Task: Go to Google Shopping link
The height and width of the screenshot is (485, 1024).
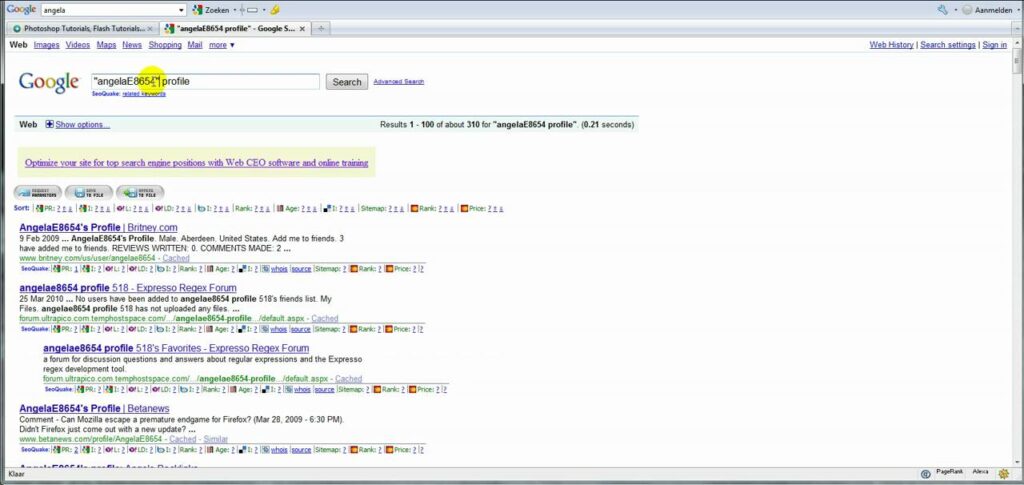Action: 165,45
